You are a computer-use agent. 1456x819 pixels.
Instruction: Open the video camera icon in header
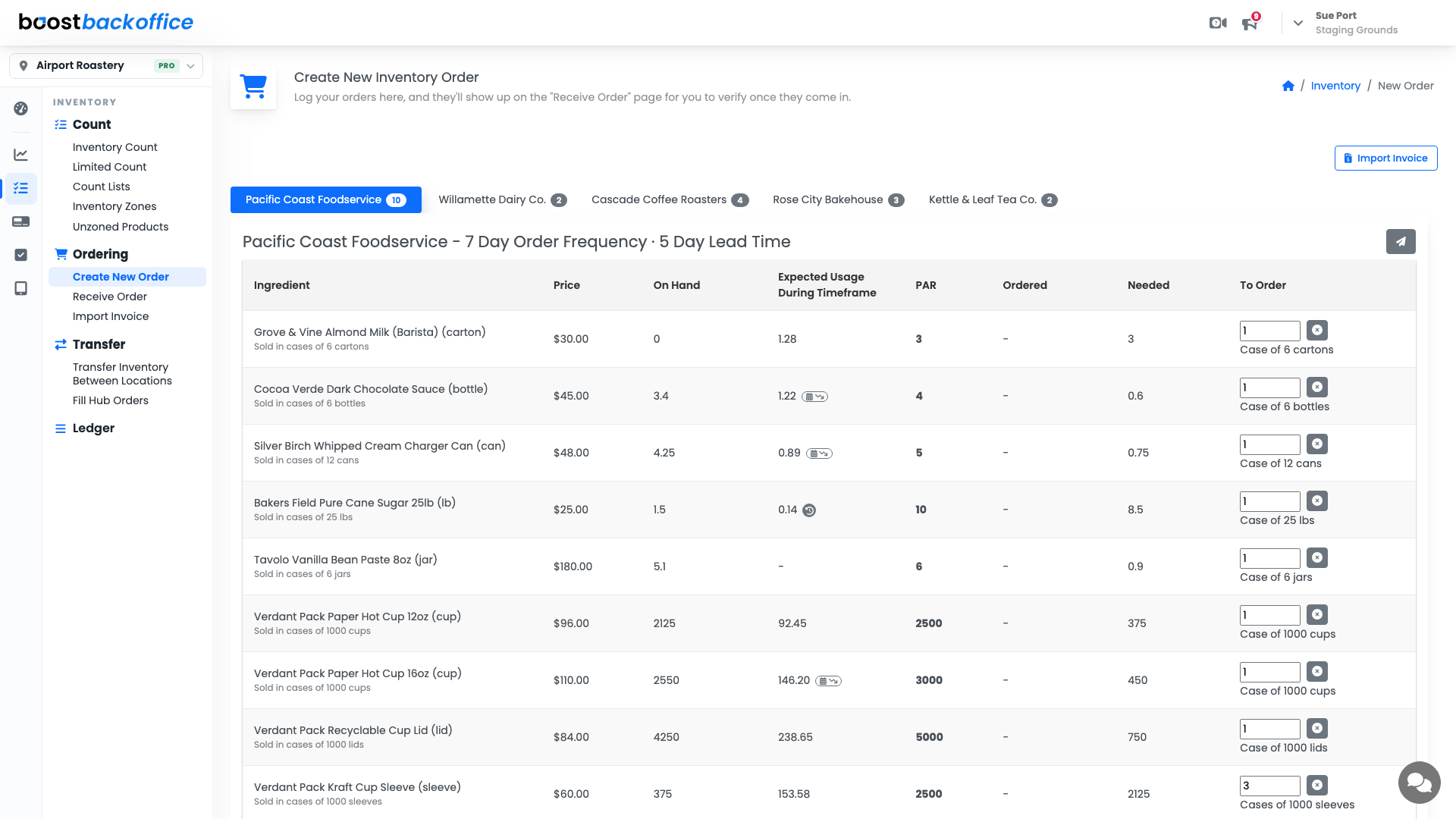pos(1218,23)
